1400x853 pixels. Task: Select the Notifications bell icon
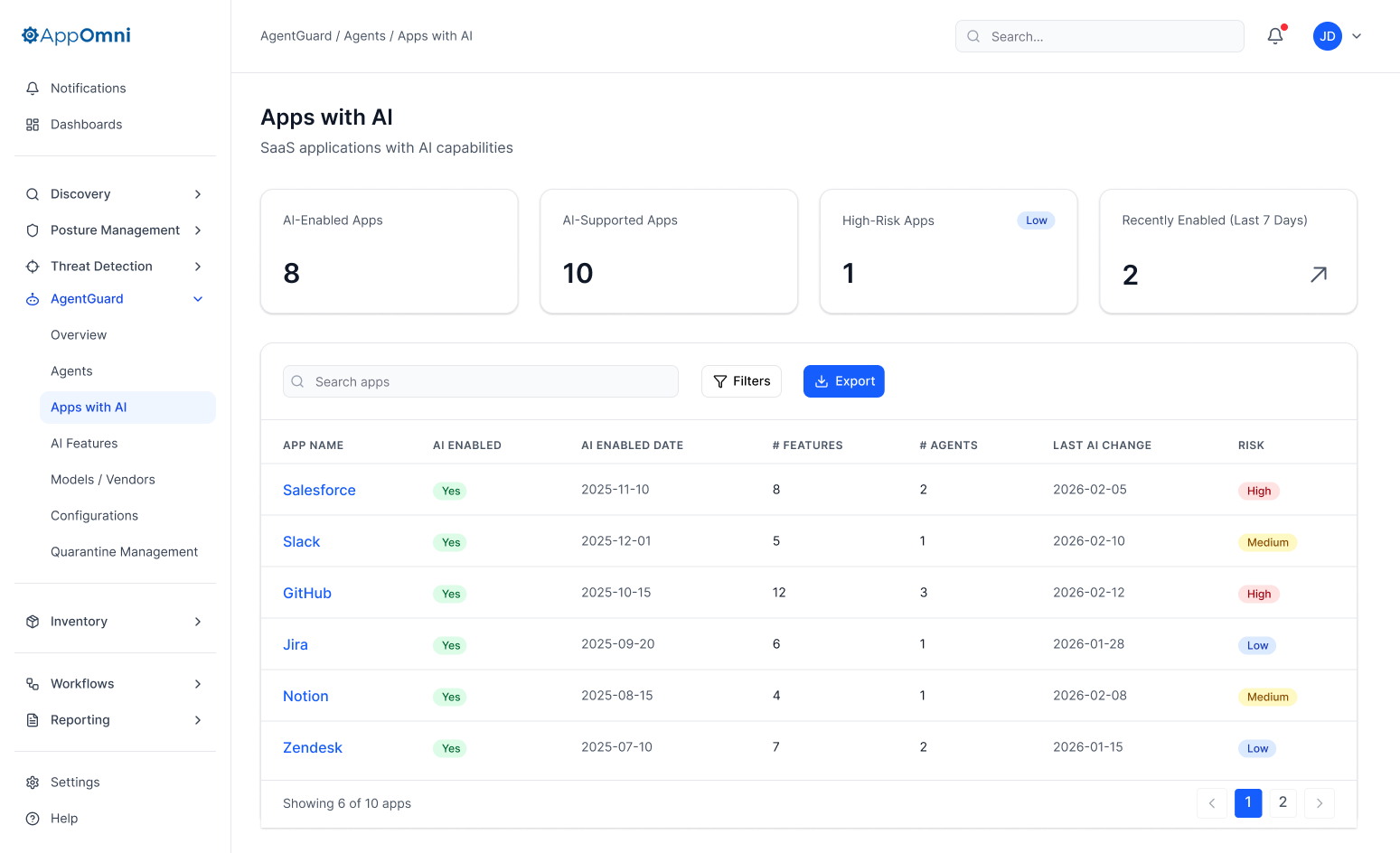pyautogui.click(x=33, y=88)
